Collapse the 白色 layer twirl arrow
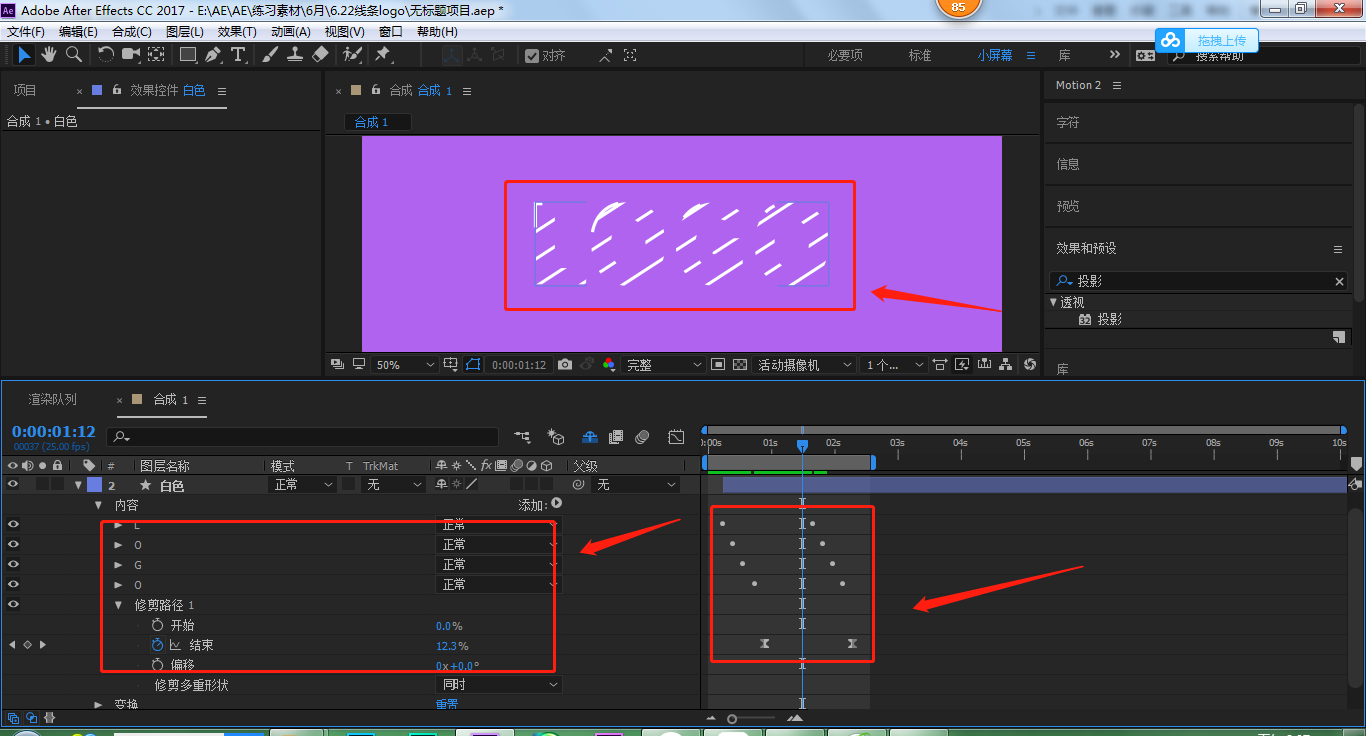 click(78, 485)
